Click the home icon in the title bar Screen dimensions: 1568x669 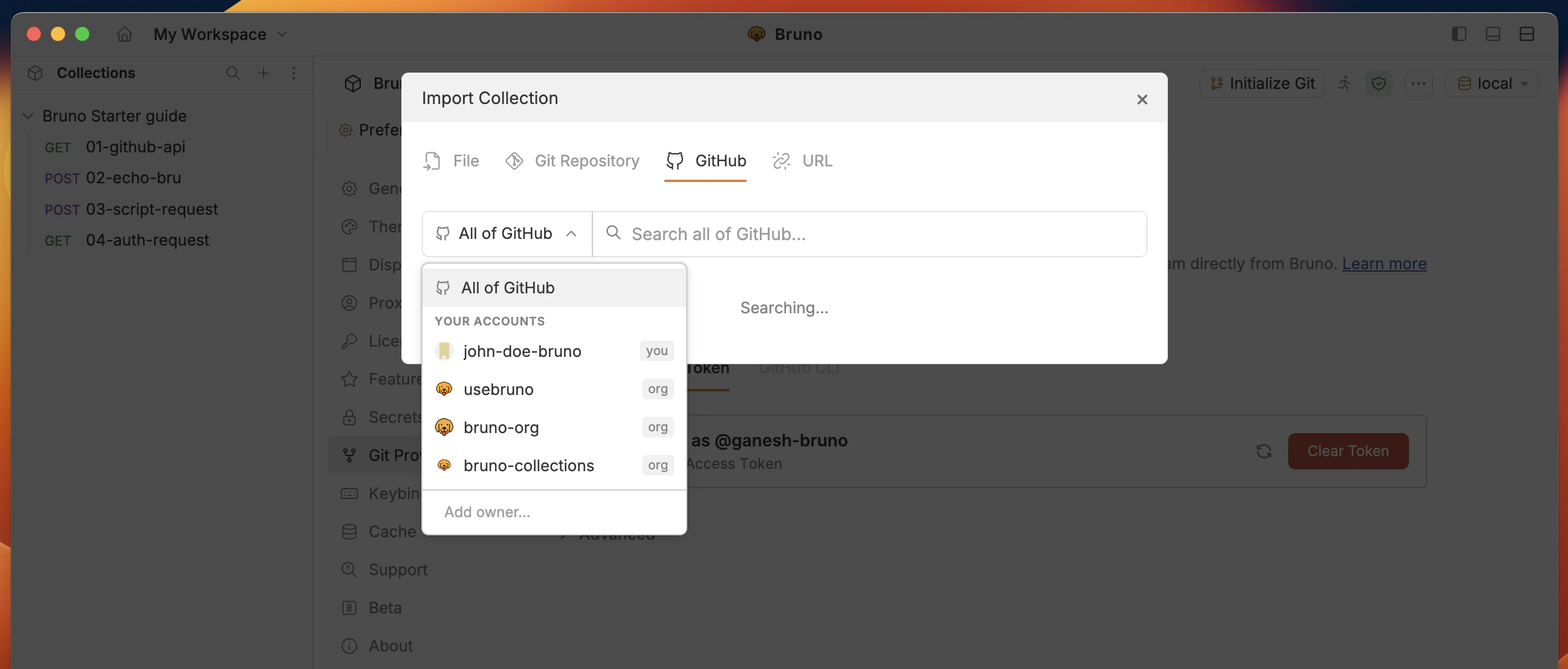click(x=124, y=34)
